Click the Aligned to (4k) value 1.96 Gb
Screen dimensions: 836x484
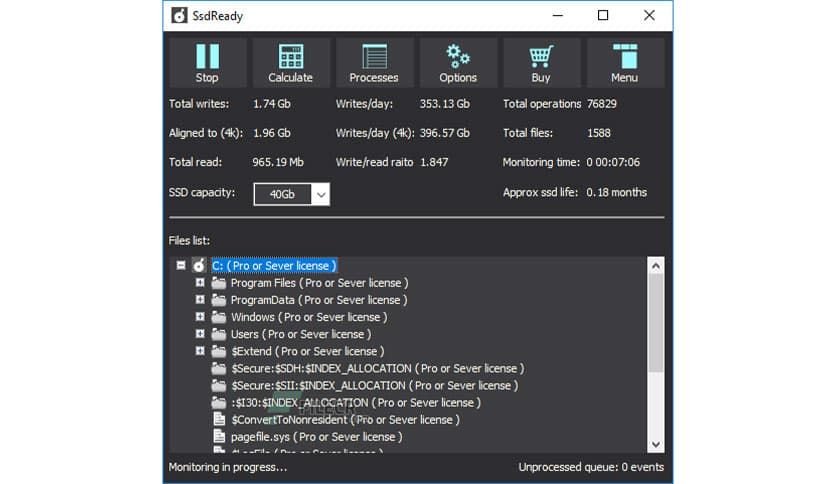[x=272, y=133]
